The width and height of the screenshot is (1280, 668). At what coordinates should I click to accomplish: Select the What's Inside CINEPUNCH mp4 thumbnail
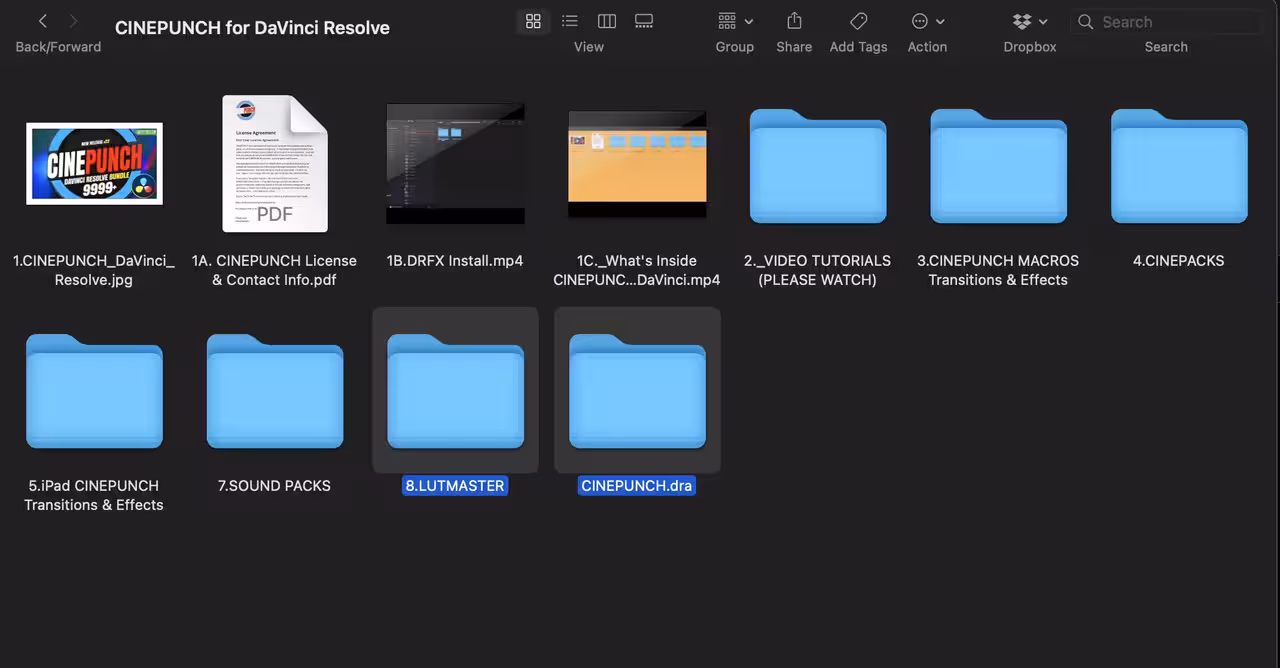637,164
